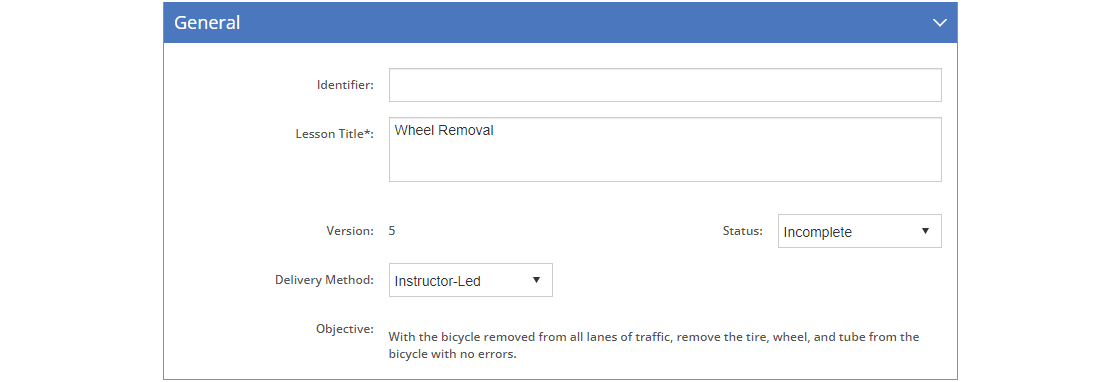Click the Instructor-Led value text

tap(437, 281)
